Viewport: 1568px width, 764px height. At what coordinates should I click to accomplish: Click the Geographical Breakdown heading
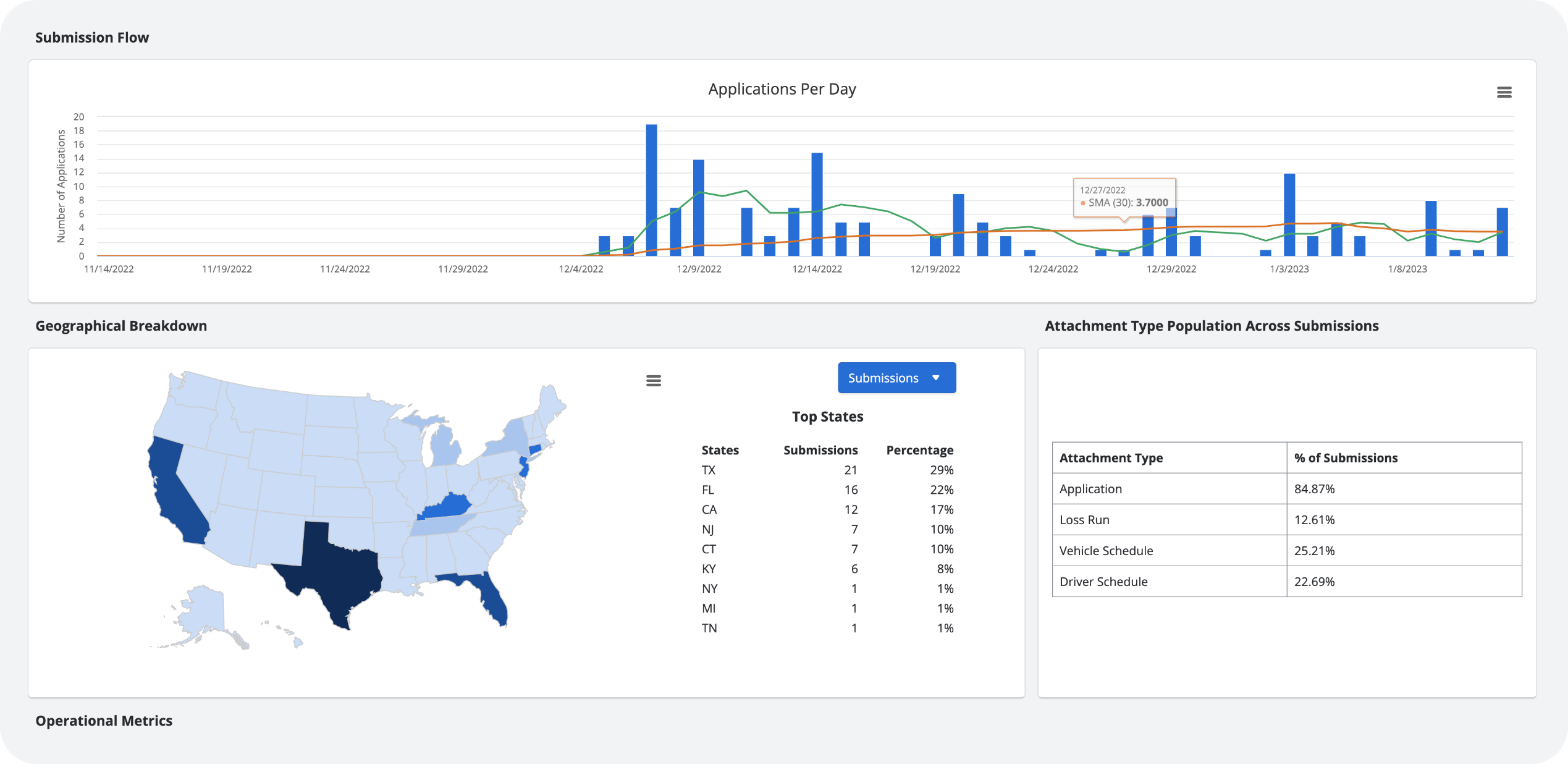(x=121, y=326)
